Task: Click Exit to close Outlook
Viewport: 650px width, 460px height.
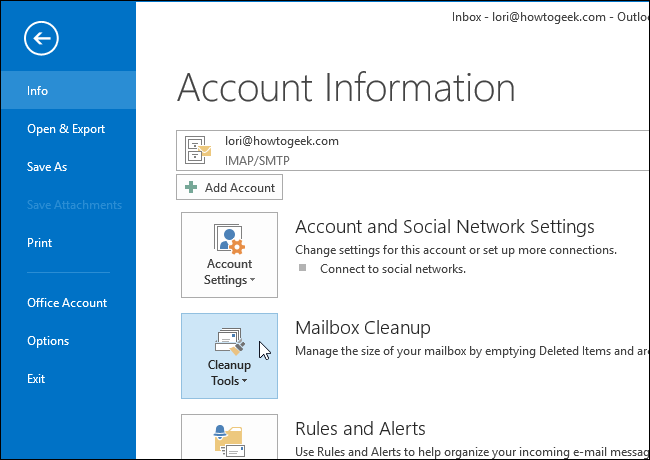Action: pyautogui.click(x=36, y=379)
